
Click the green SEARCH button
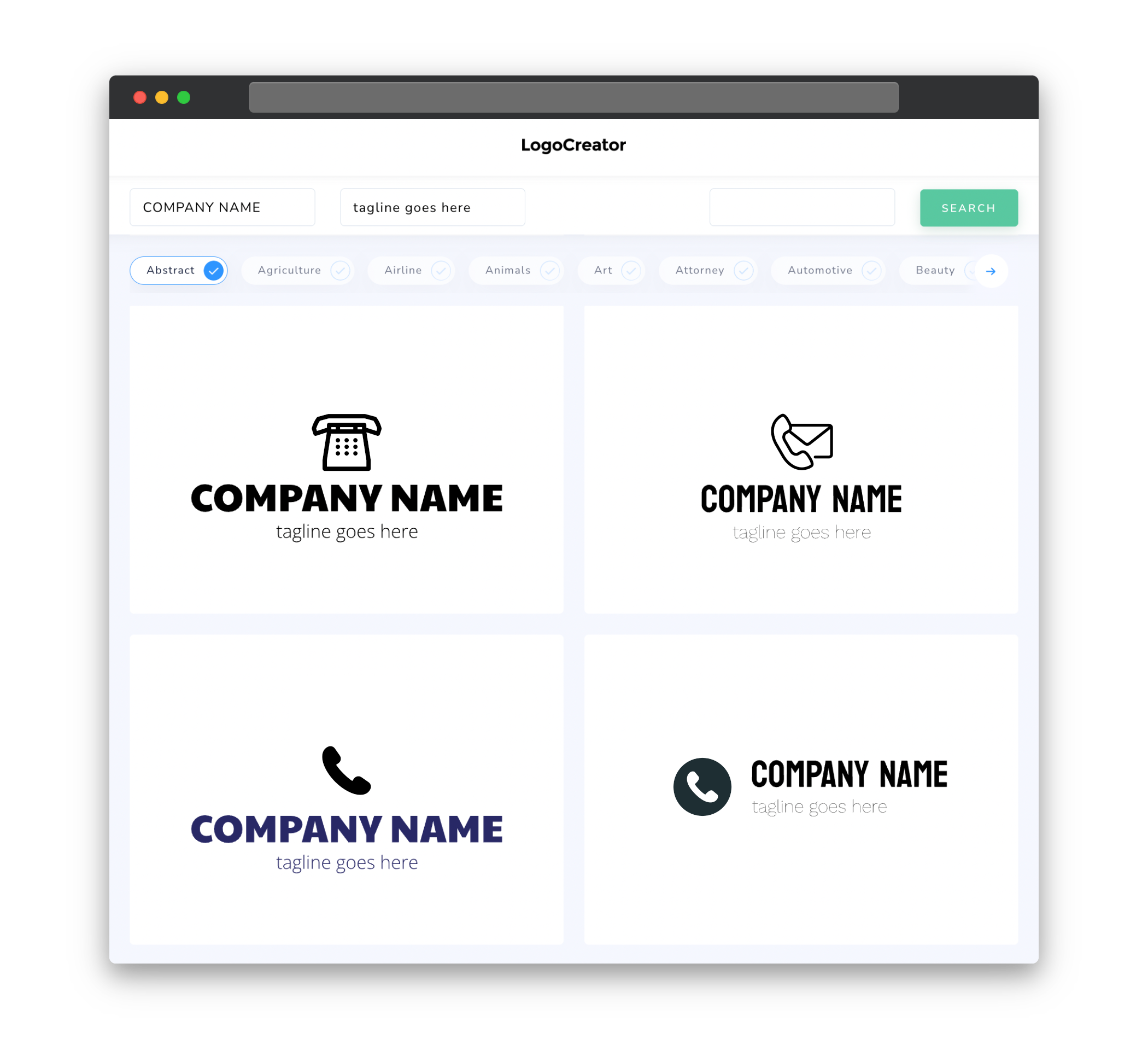coord(967,207)
